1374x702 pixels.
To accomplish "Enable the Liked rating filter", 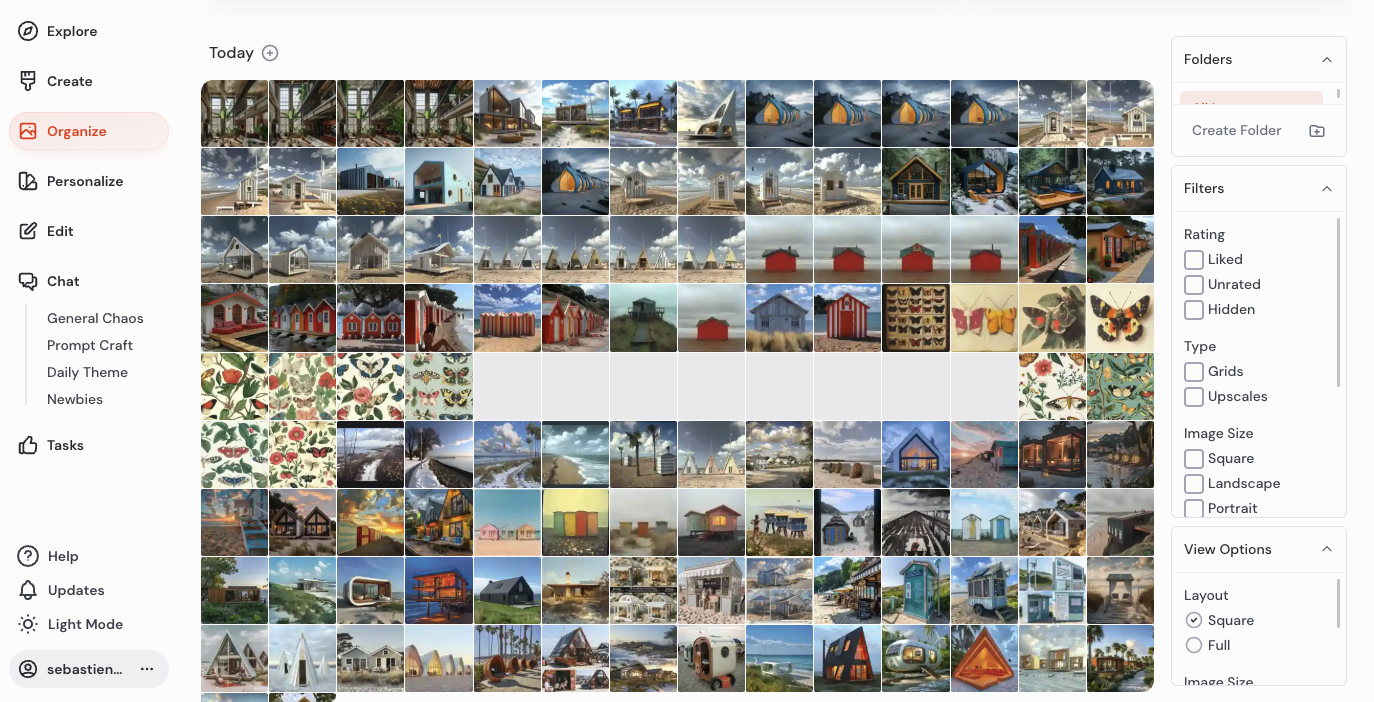I will 1193,259.
